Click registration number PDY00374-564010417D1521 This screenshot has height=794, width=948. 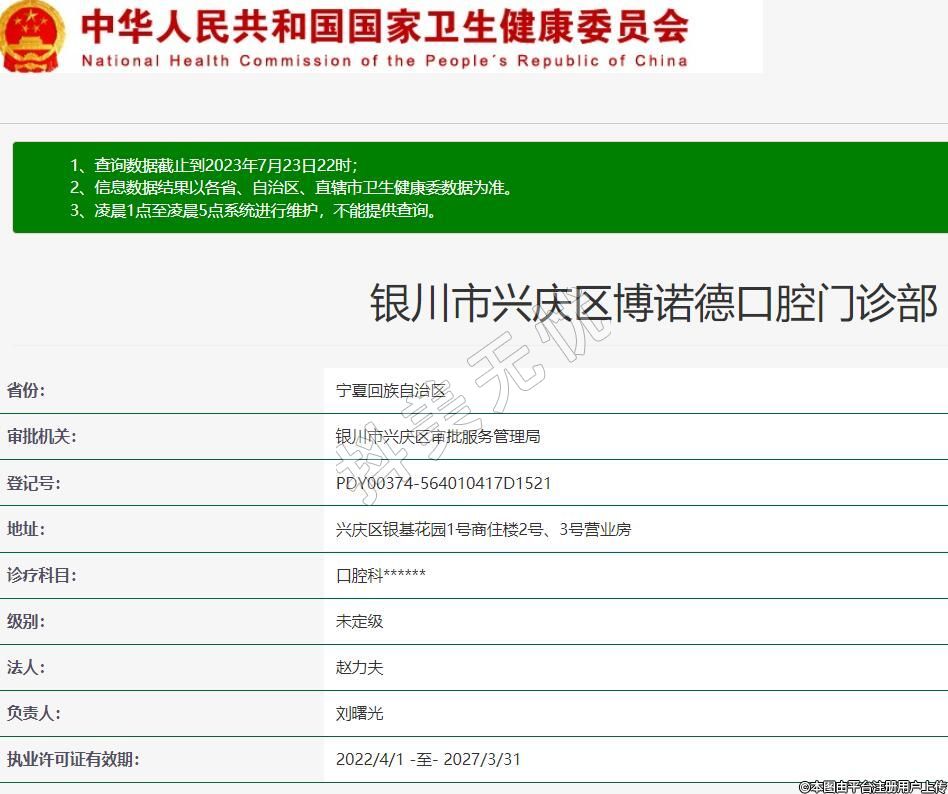coord(443,483)
